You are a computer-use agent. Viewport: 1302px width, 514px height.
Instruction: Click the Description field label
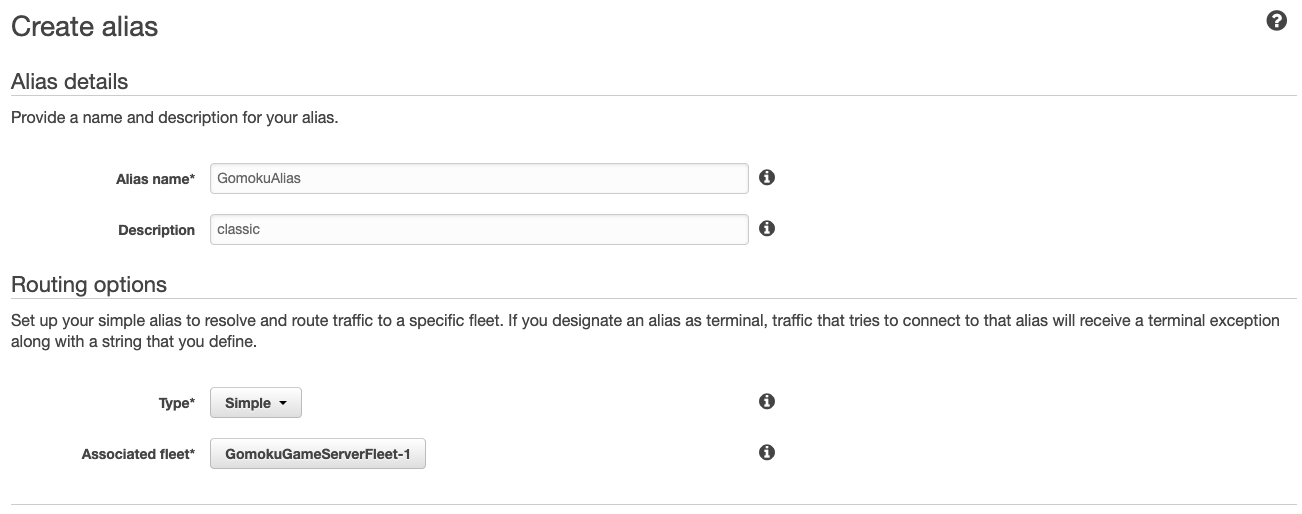point(156,230)
